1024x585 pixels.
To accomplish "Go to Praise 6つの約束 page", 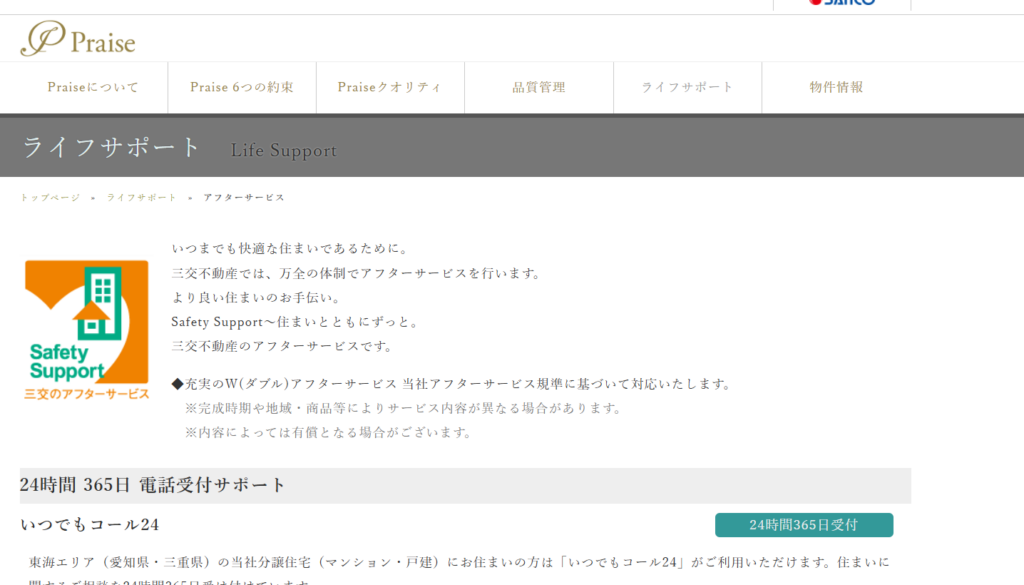I will click(242, 87).
